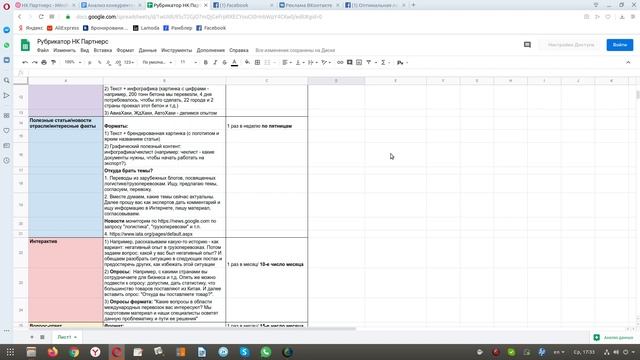Show all sheets list icon
Image resolution: width=640 pixels, height=360 pixels.
tap(42, 337)
